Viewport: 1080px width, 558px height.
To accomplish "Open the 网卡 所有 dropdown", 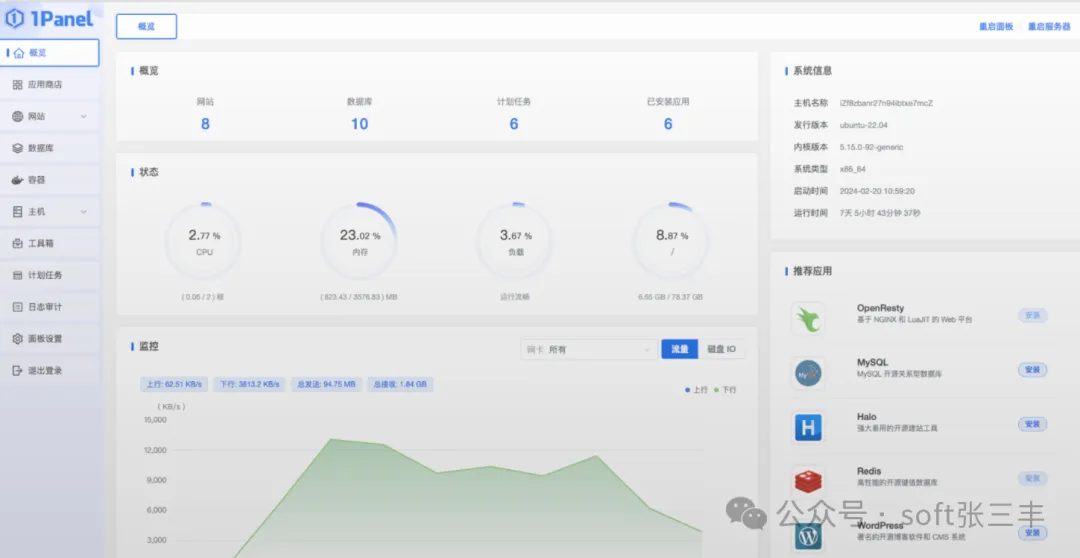I will (588, 349).
